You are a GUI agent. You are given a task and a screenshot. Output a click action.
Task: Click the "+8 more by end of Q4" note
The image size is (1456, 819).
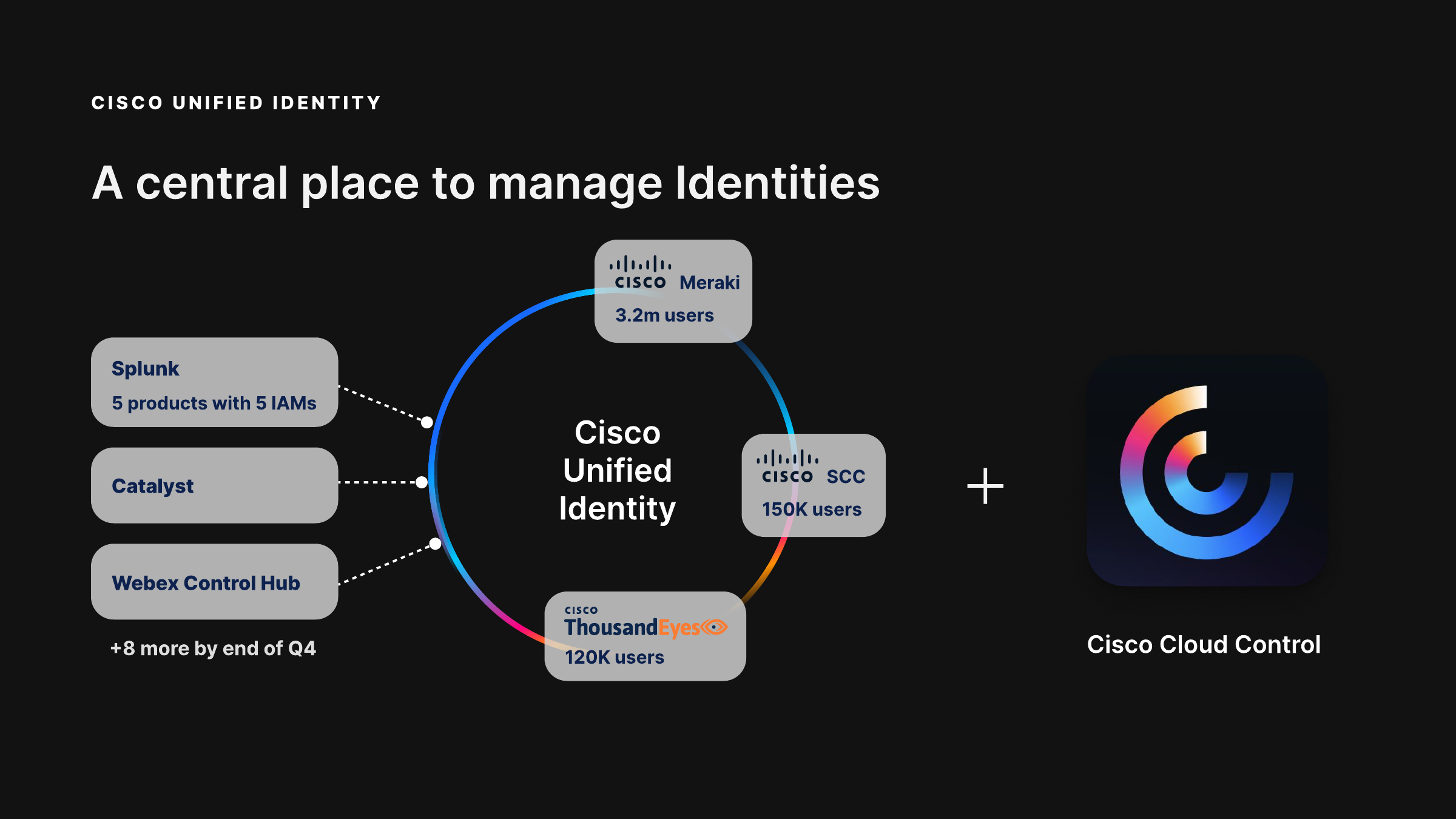click(213, 649)
